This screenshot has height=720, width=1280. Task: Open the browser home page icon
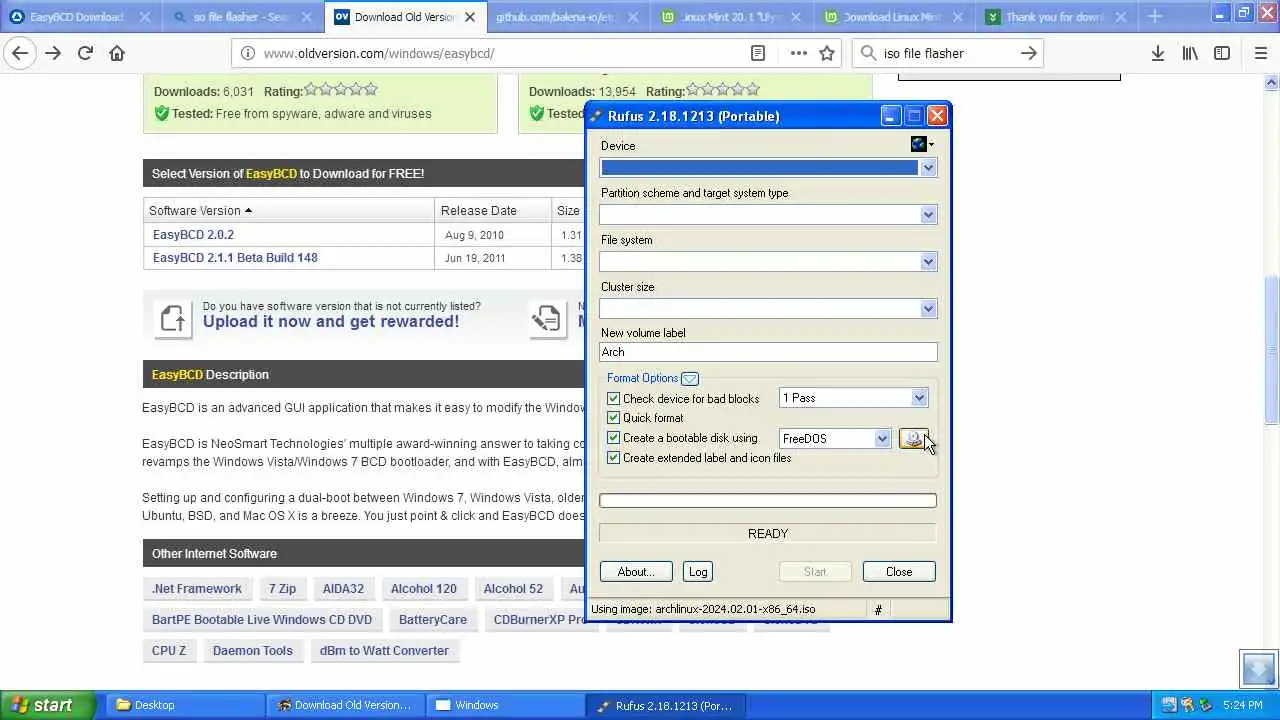pos(117,53)
